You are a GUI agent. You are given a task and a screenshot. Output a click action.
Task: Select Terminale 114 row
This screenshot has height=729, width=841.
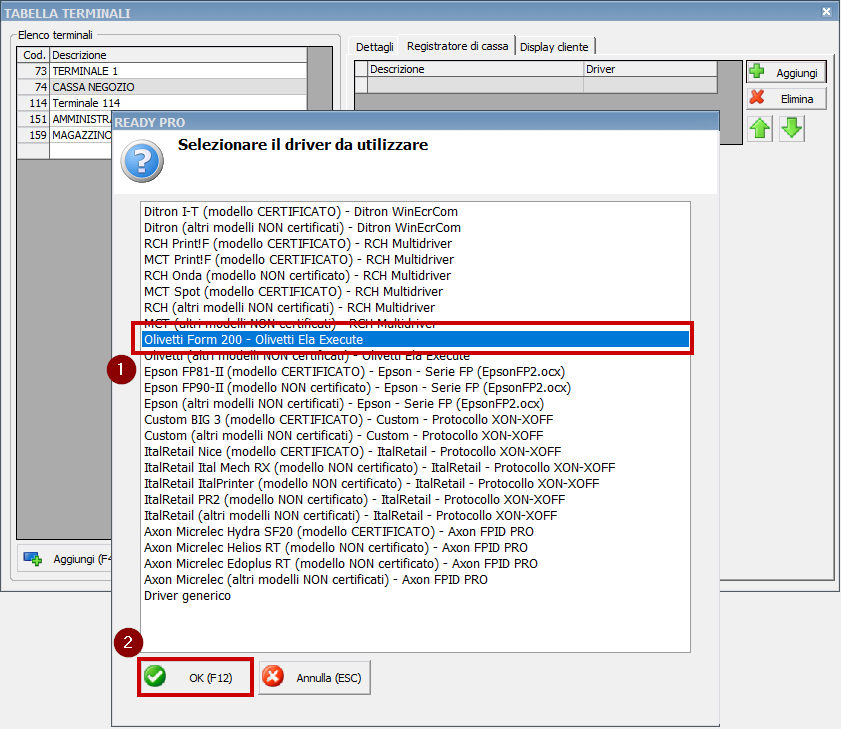pos(162,103)
